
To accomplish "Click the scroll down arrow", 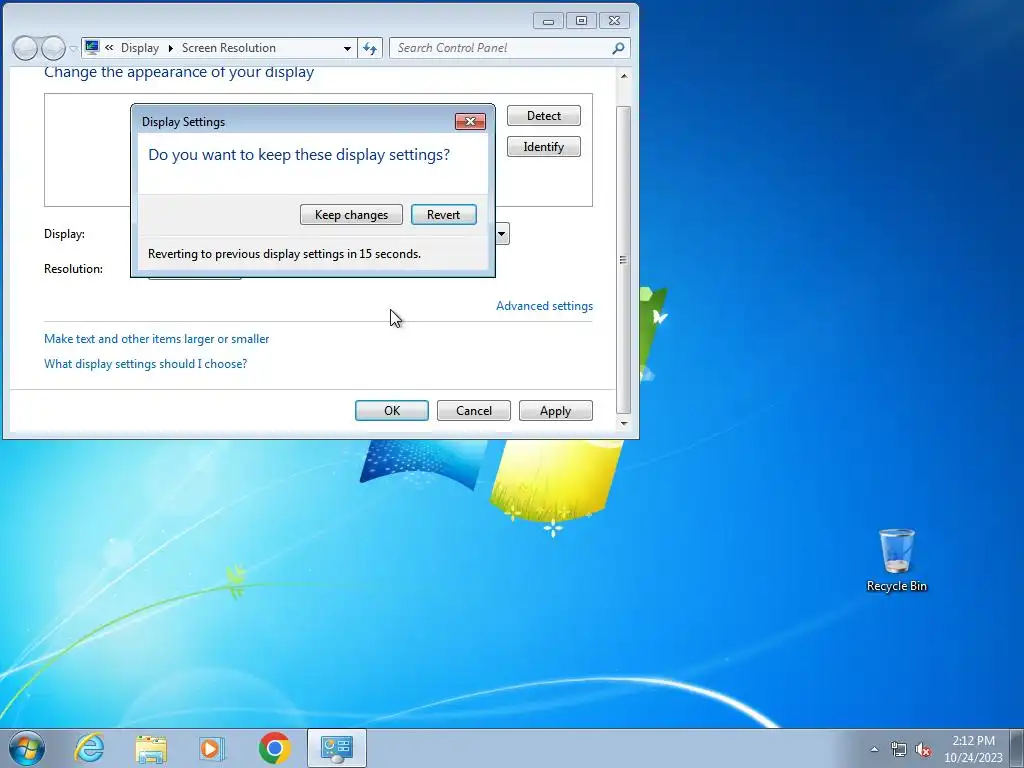I will click(624, 423).
